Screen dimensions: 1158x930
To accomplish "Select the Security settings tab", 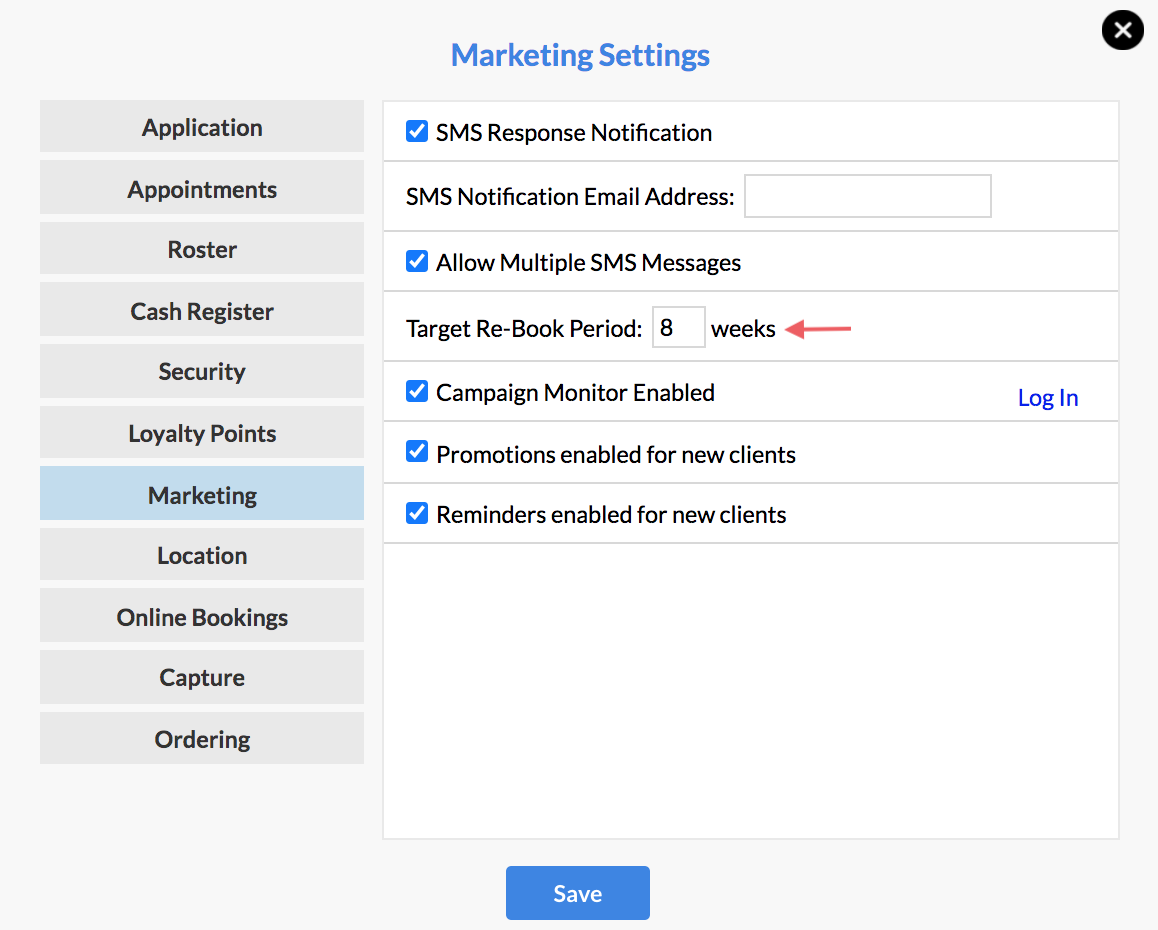I will click(202, 371).
